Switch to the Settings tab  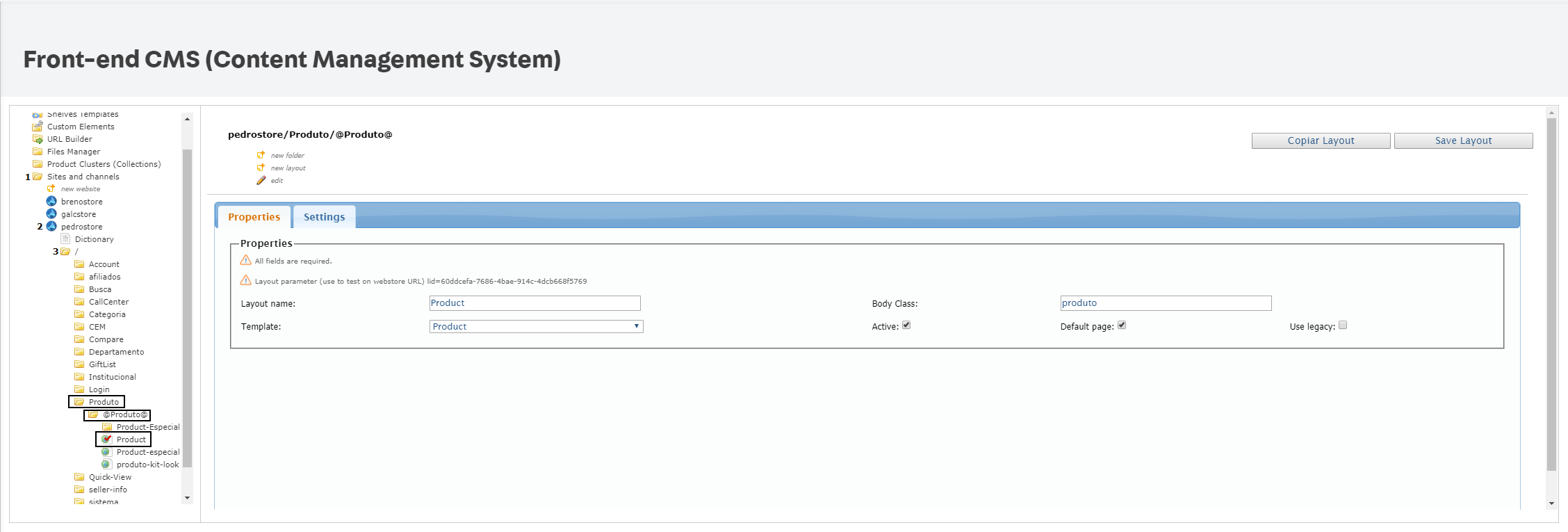pos(324,217)
